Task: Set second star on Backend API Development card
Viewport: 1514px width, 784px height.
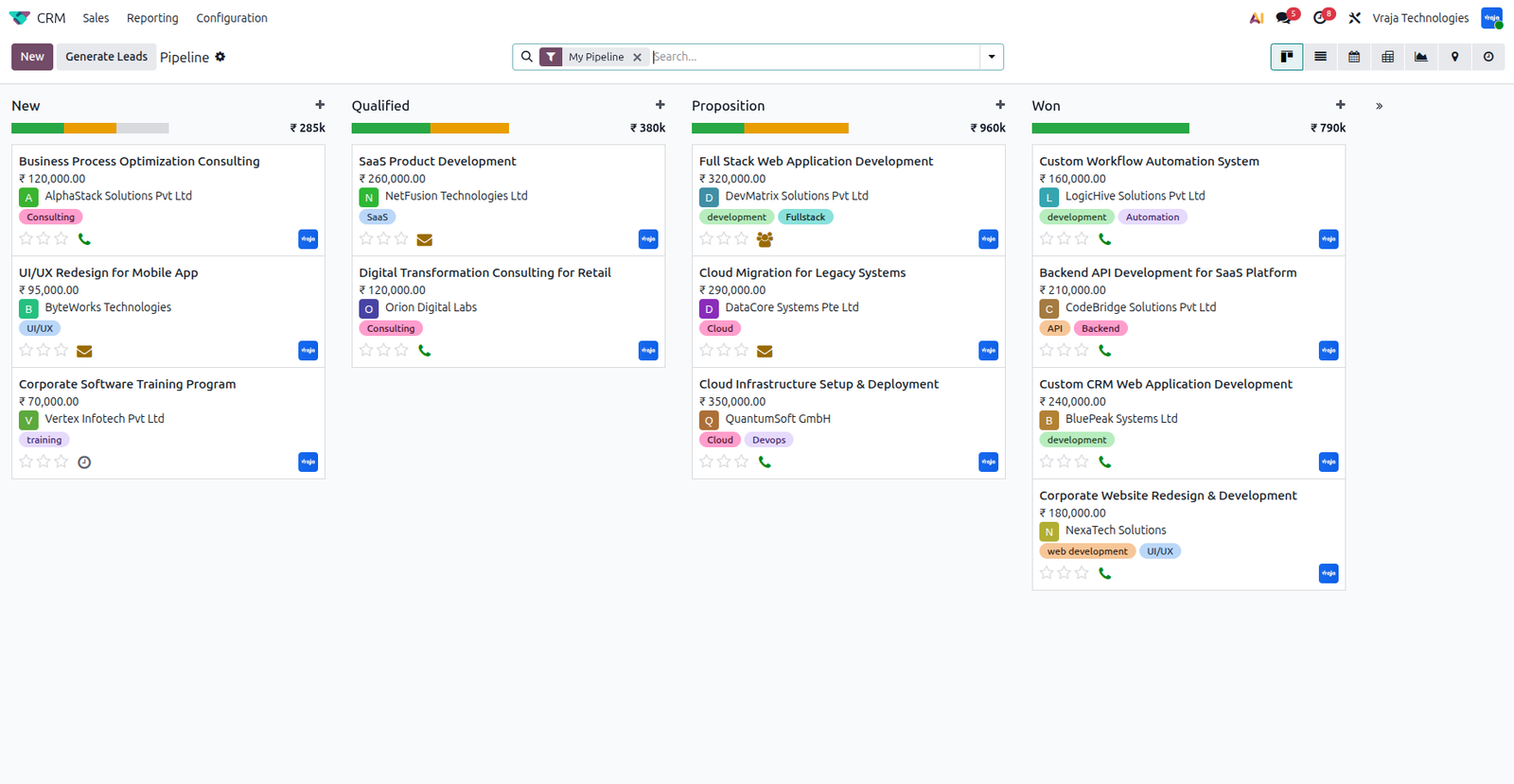Action: 1064,350
